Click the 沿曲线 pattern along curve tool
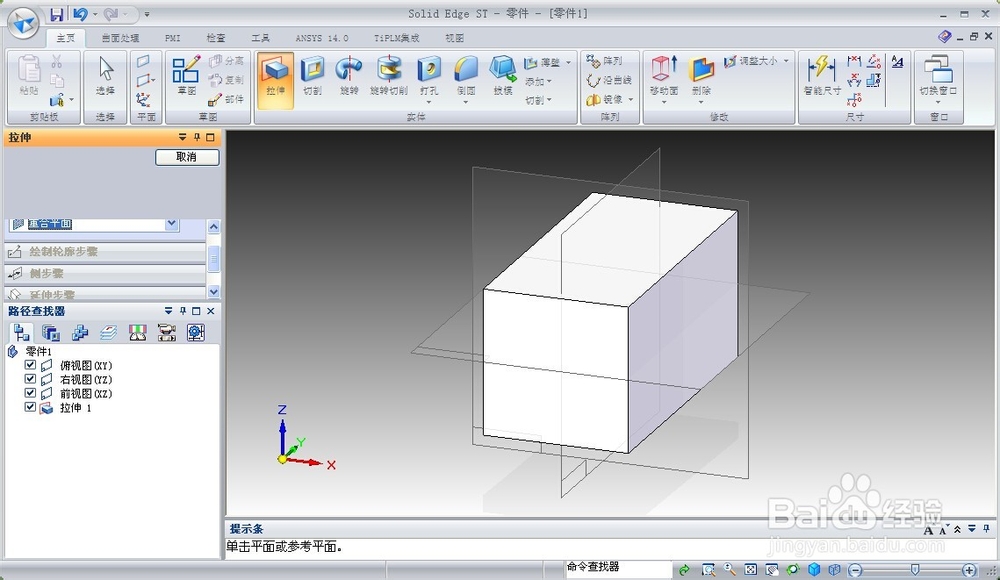Image resolution: width=1000 pixels, height=580 pixels. [609, 80]
